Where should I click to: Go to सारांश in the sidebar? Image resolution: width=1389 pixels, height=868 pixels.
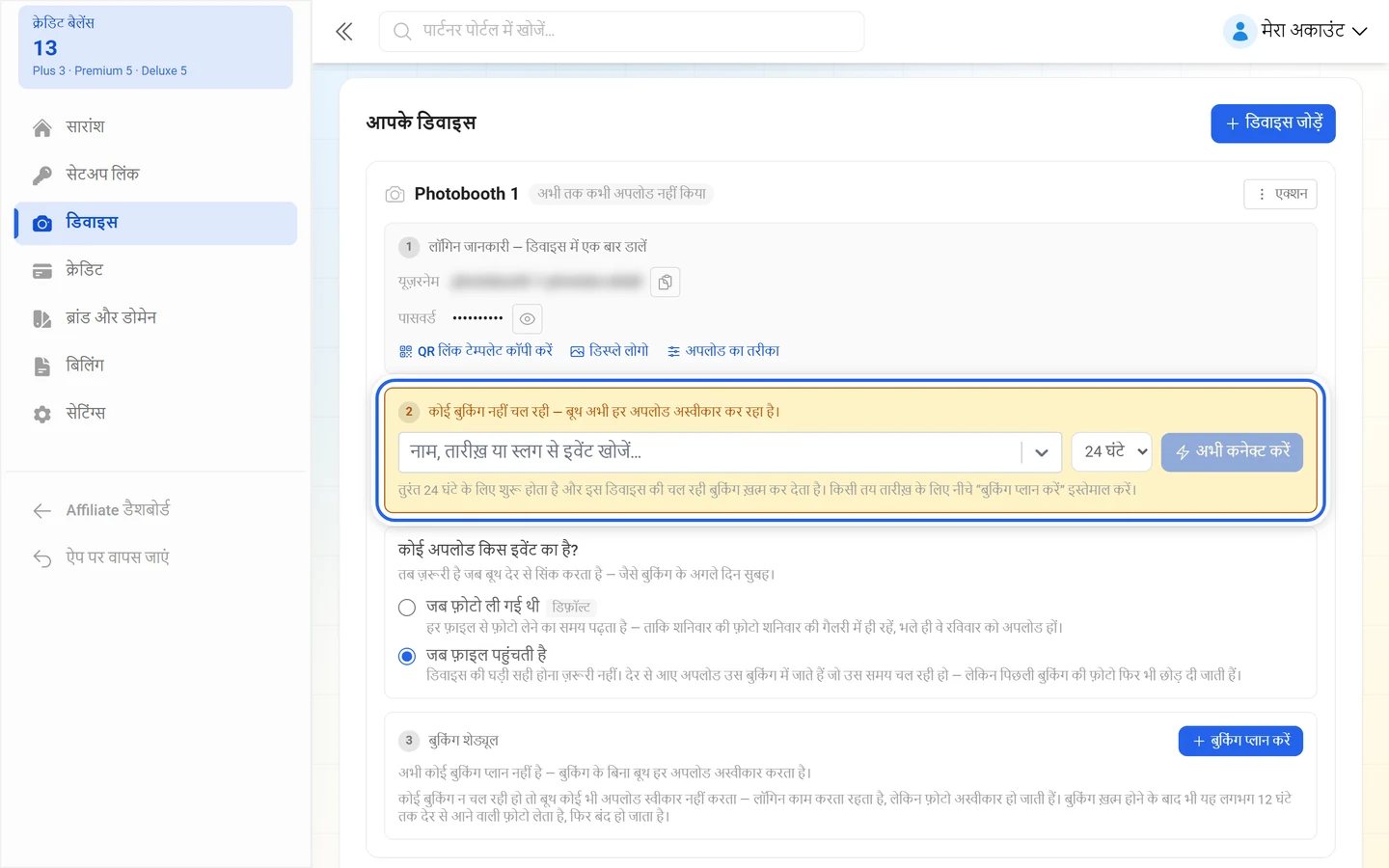[155, 127]
